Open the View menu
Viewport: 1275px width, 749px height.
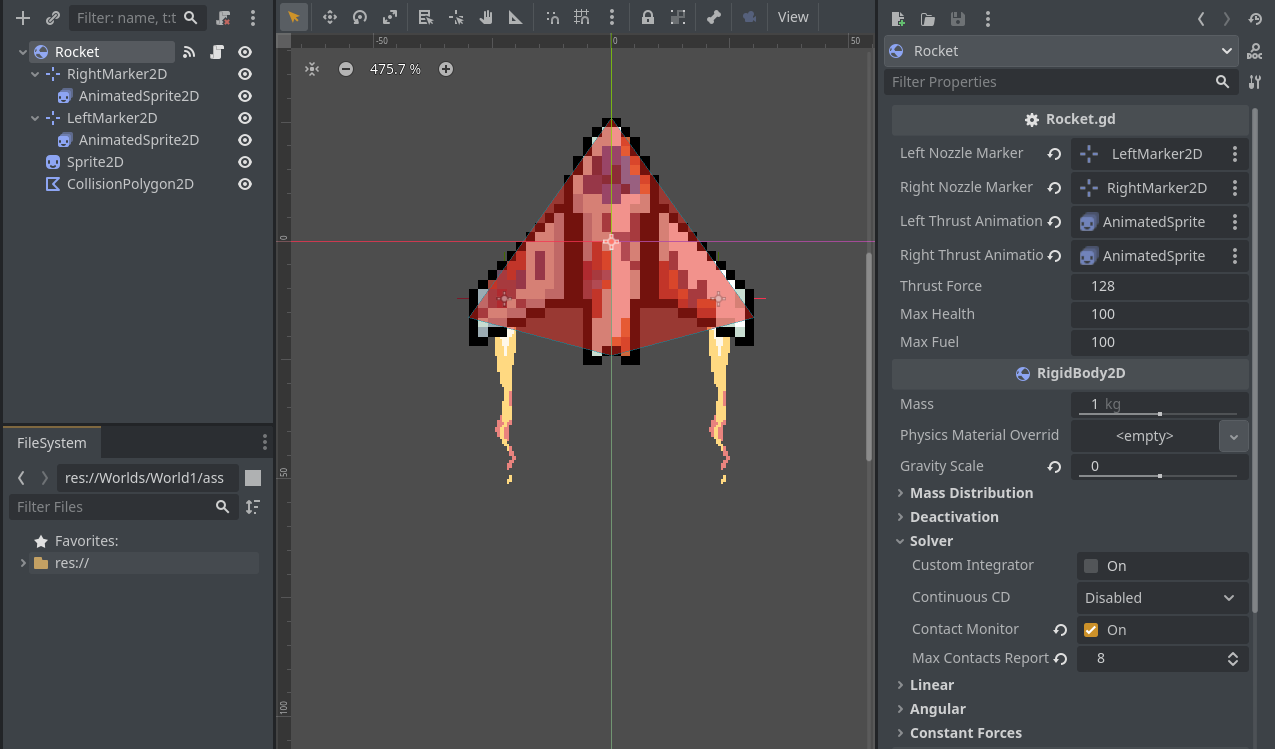click(x=793, y=17)
